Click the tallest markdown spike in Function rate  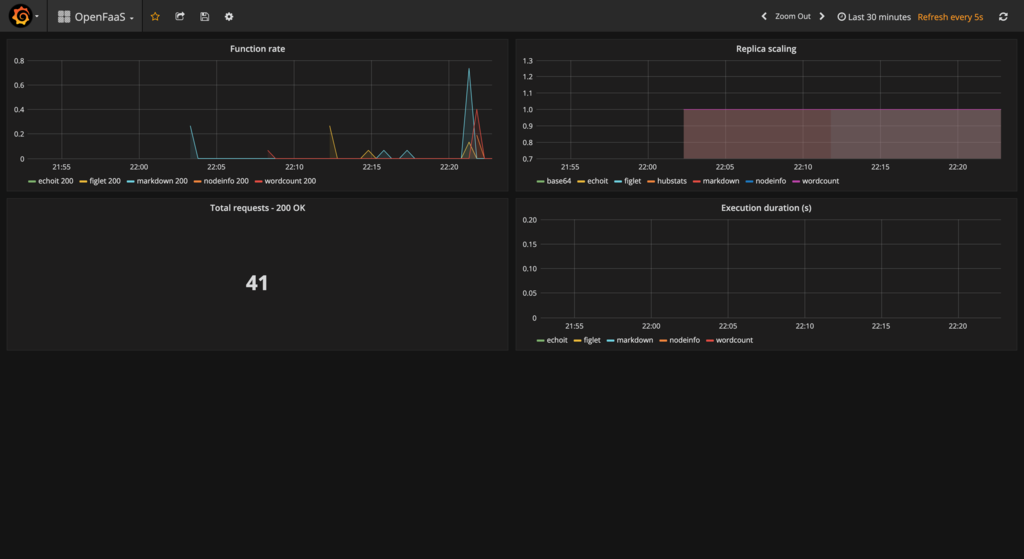(469, 69)
